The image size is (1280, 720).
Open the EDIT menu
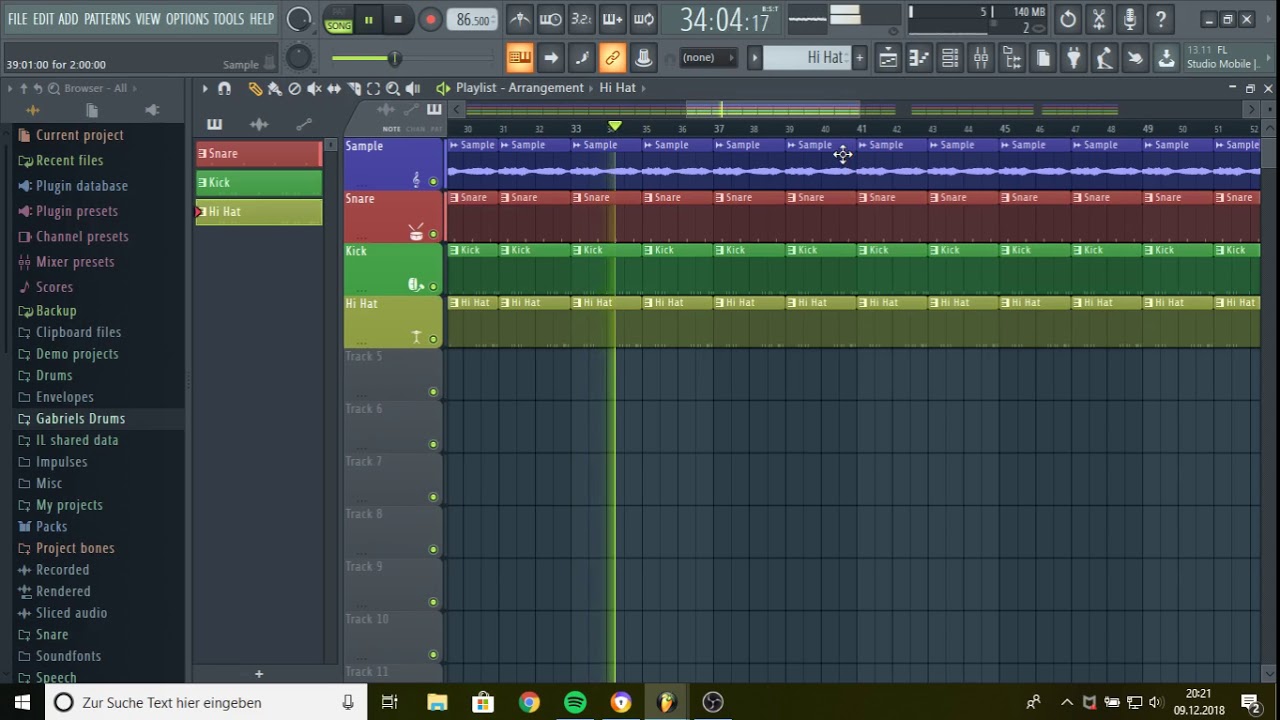43,19
